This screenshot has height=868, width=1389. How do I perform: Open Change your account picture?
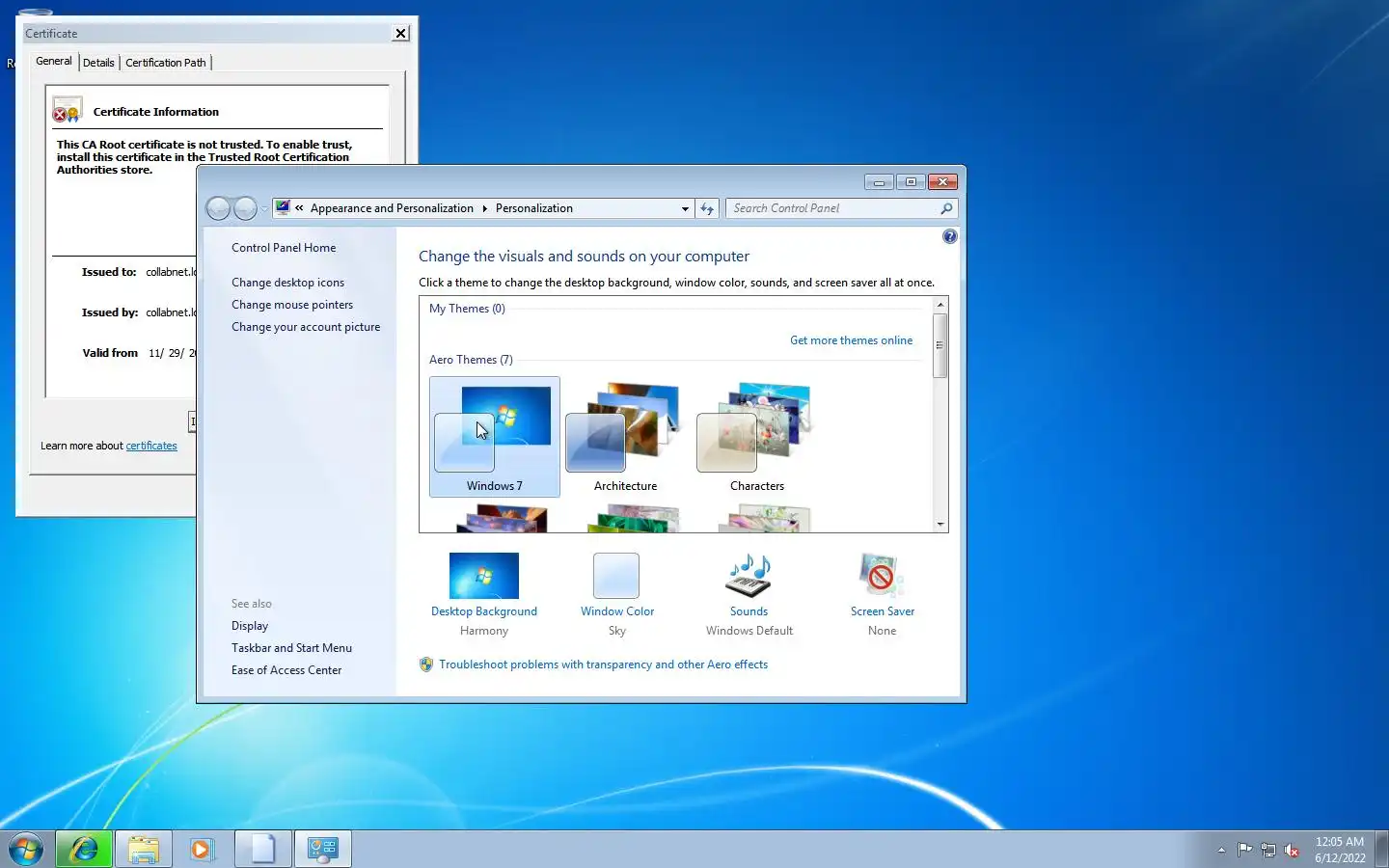tap(306, 327)
